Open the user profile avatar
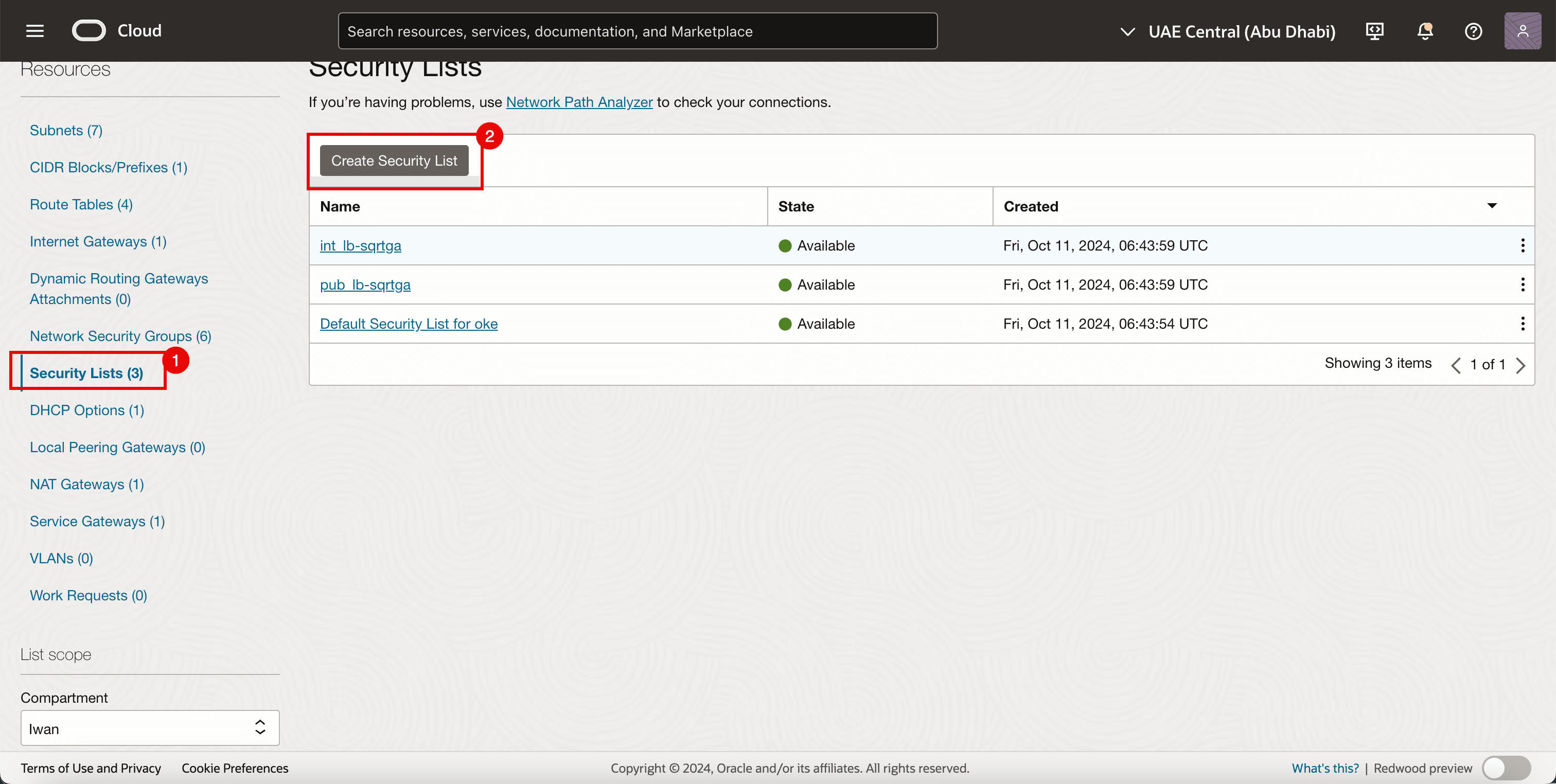Screen dimensions: 1556x784 (1522, 31)
